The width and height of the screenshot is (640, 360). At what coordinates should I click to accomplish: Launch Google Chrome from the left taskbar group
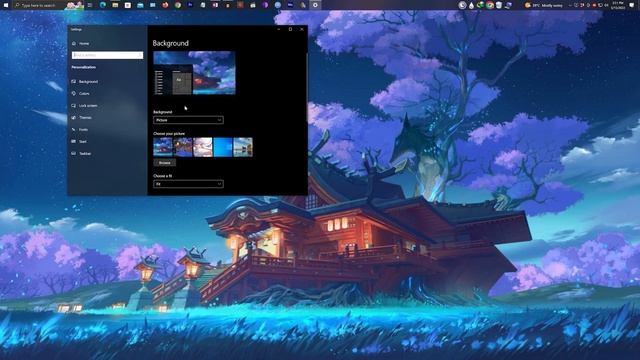(178, 5)
